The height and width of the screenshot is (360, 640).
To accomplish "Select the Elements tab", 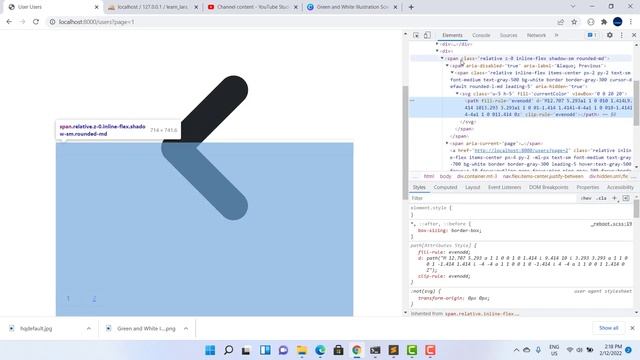I will (x=452, y=36).
